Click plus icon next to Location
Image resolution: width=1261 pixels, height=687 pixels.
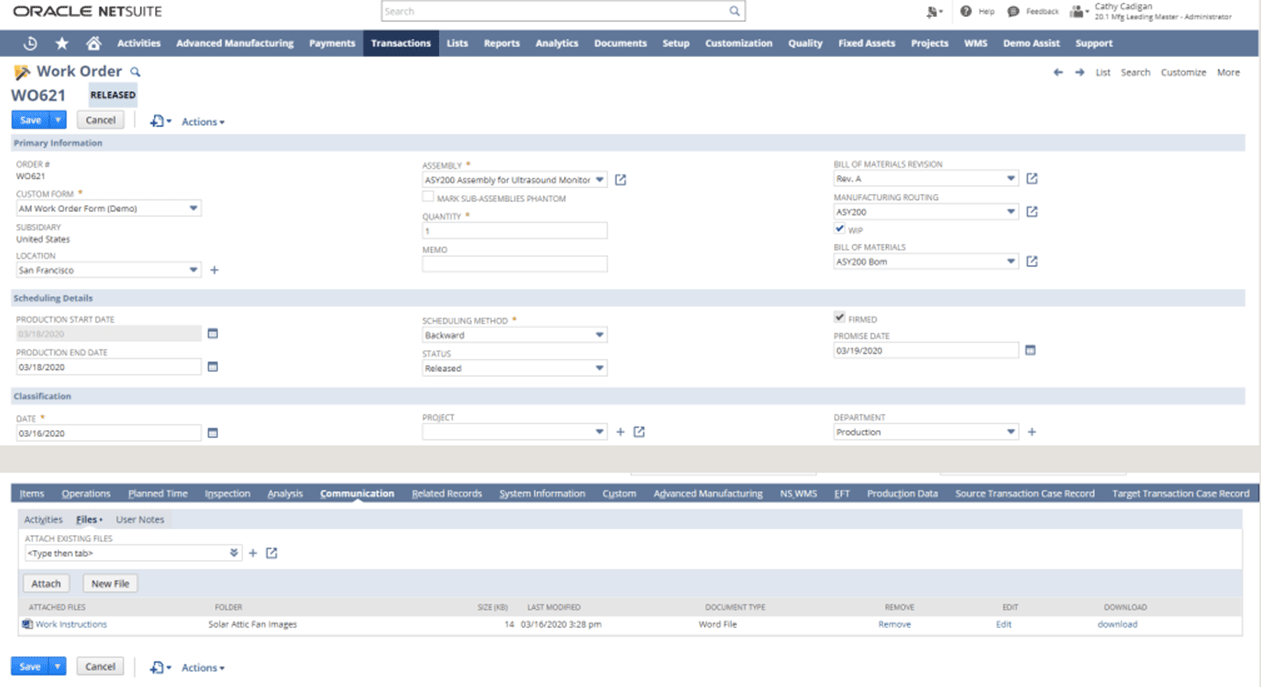tap(214, 270)
